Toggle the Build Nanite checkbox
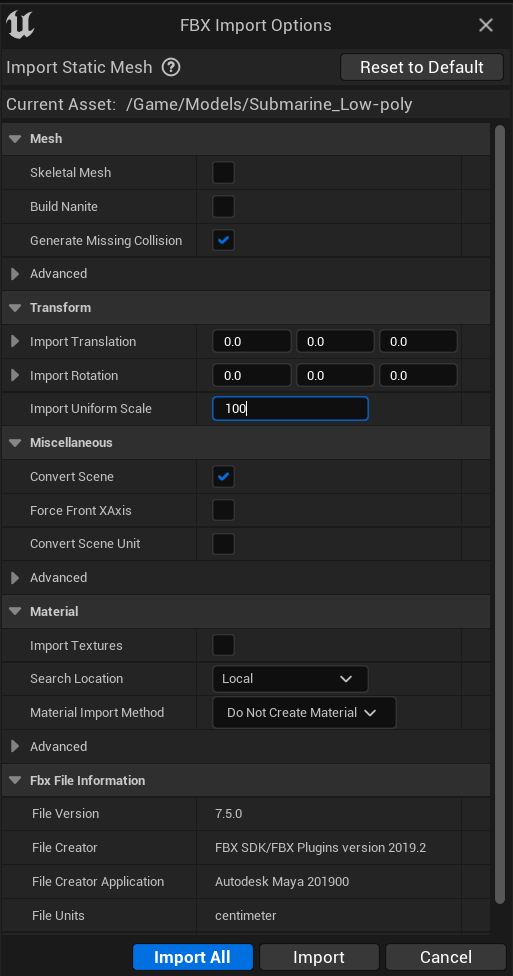 pyautogui.click(x=224, y=207)
